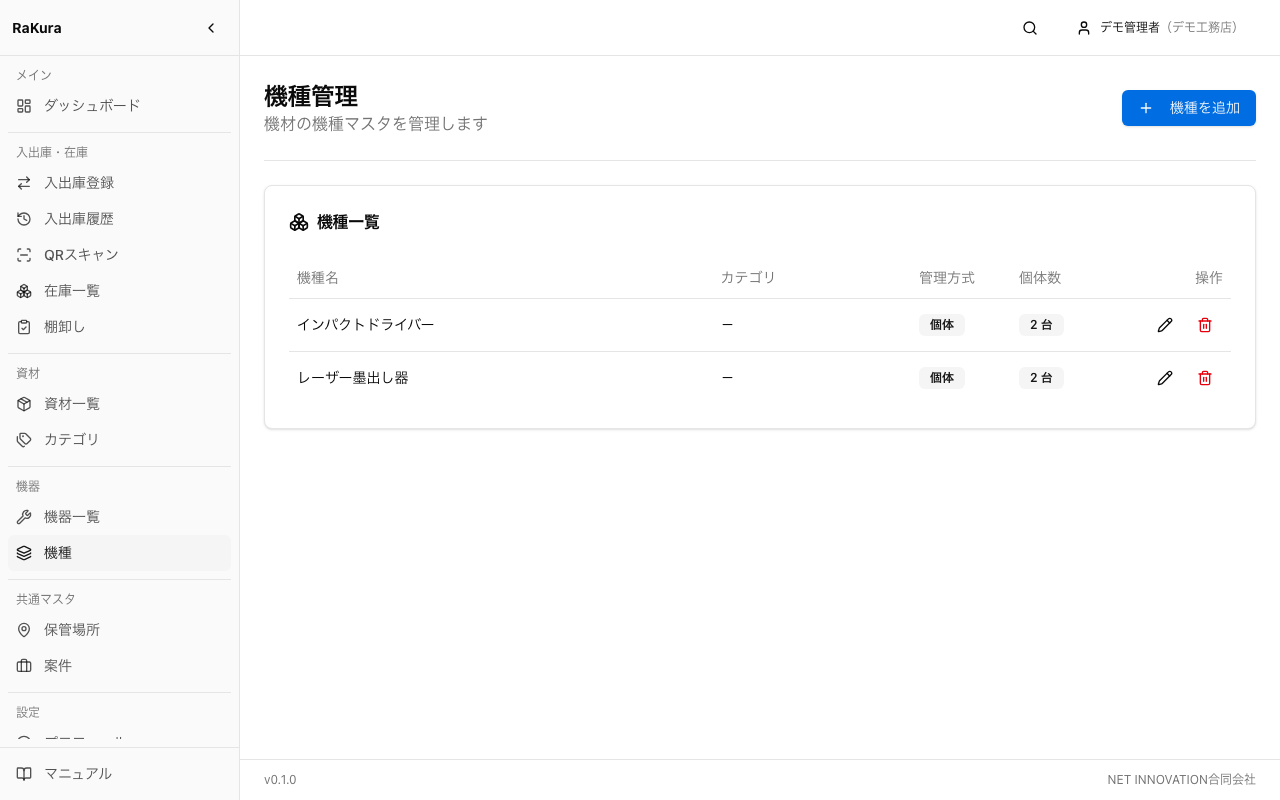Click the 資材一覧 package icon
The height and width of the screenshot is (800, 1280).
tap(24, 404)
